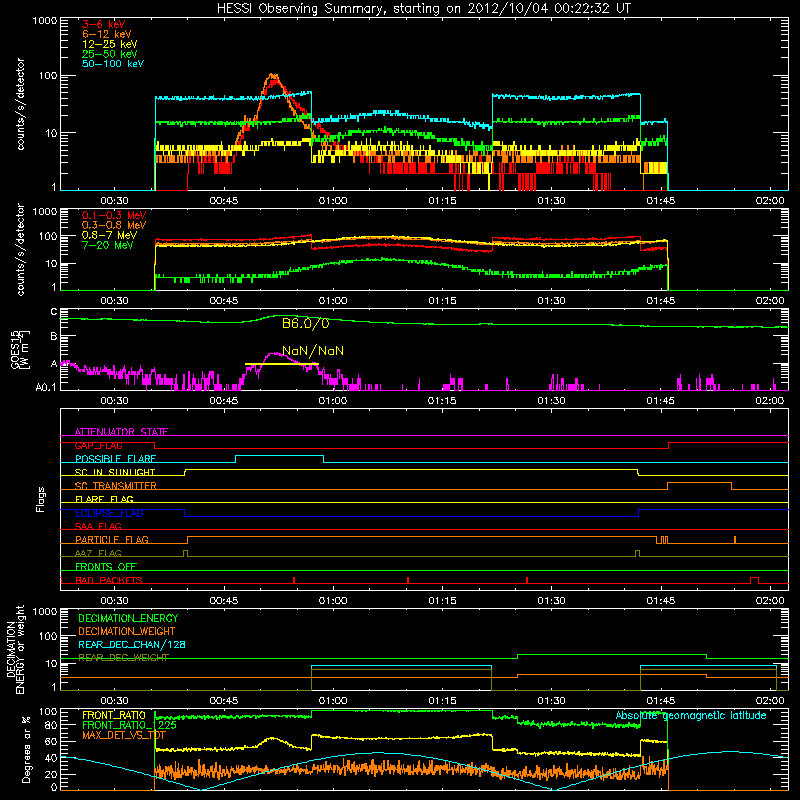Click the raised cyan POSSIBLE_FLARE step segment

point(280,455)
